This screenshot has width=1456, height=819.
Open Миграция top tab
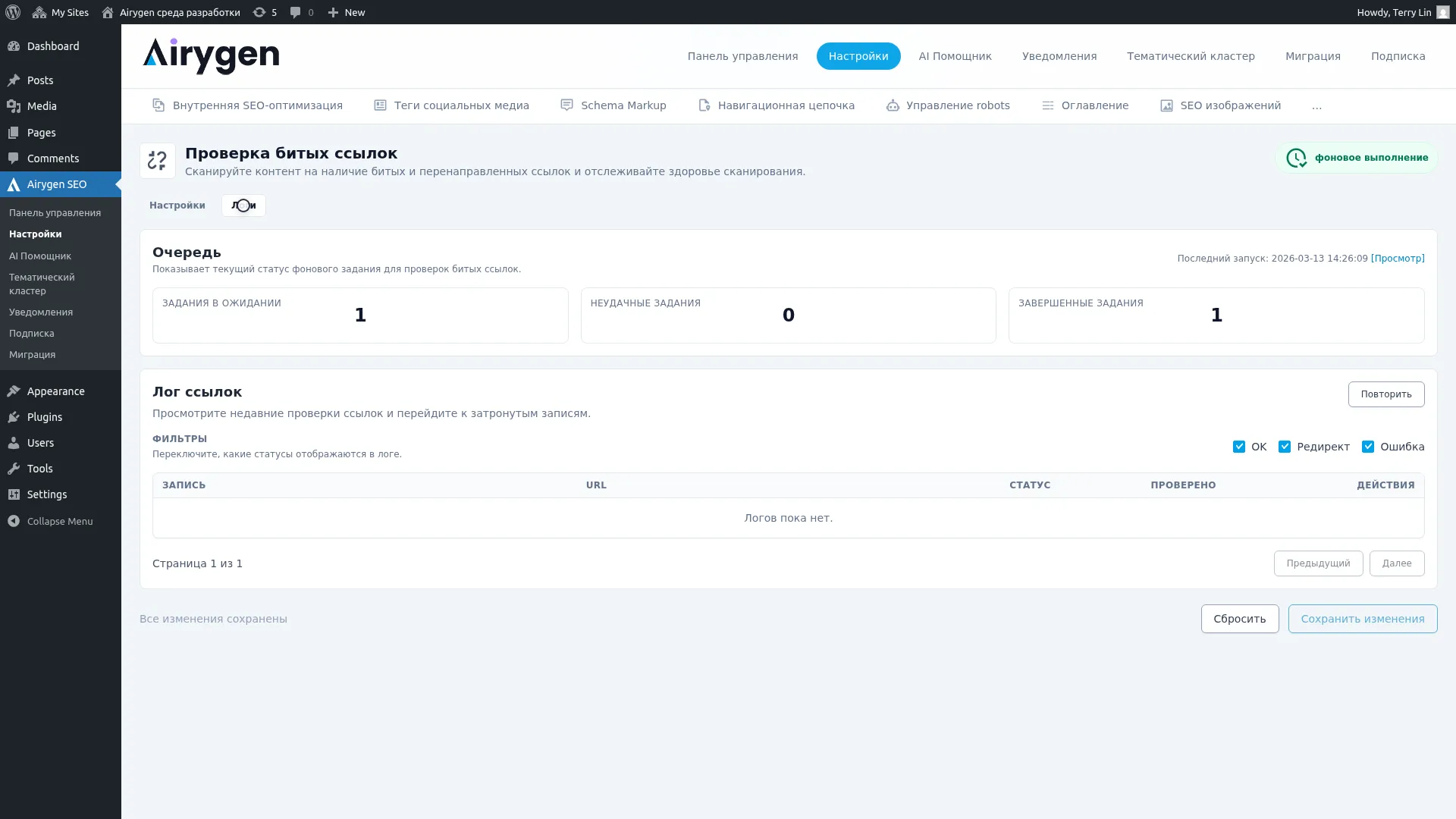(x=1313, y=56)
